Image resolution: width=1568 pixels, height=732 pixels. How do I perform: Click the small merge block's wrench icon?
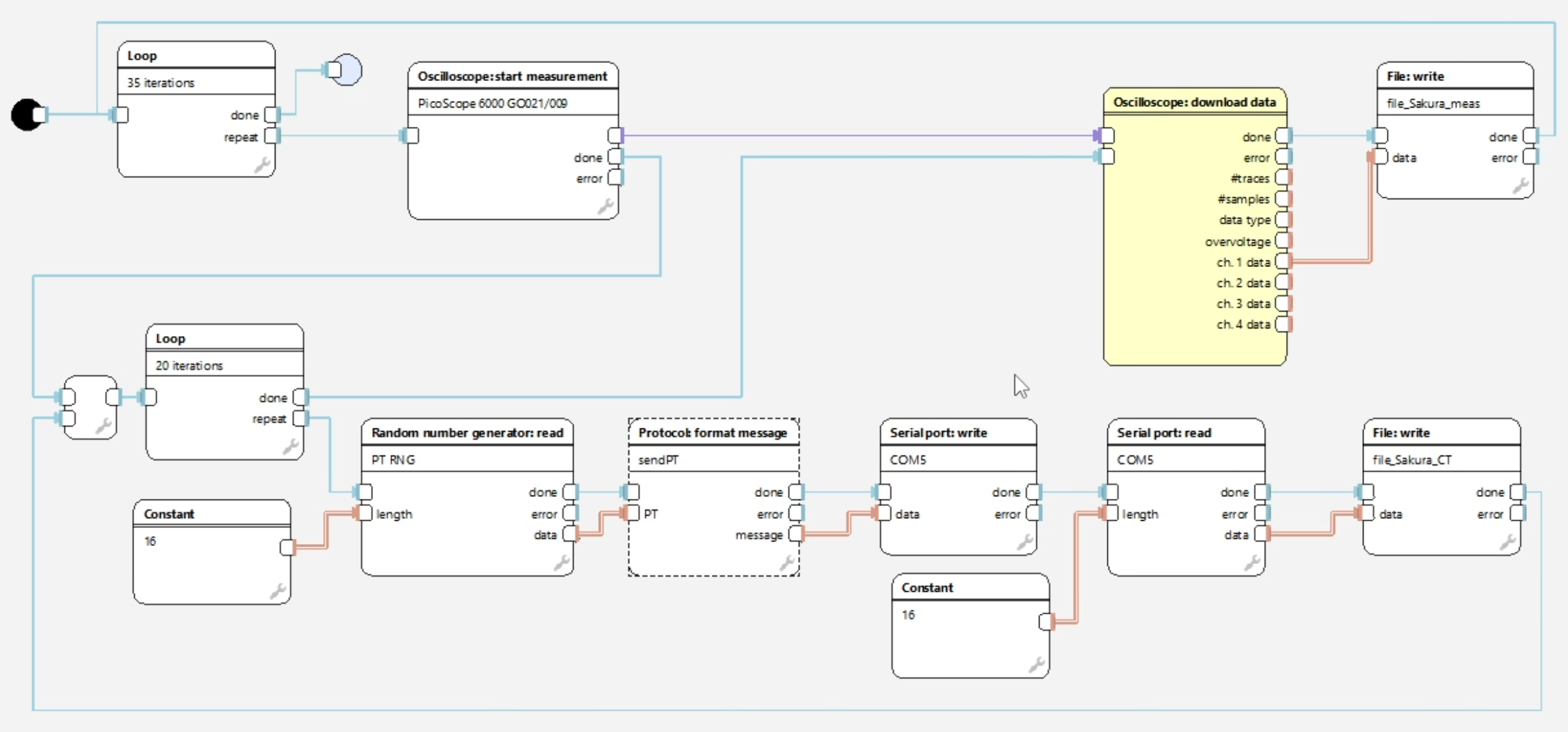click(x=104, y=426)
